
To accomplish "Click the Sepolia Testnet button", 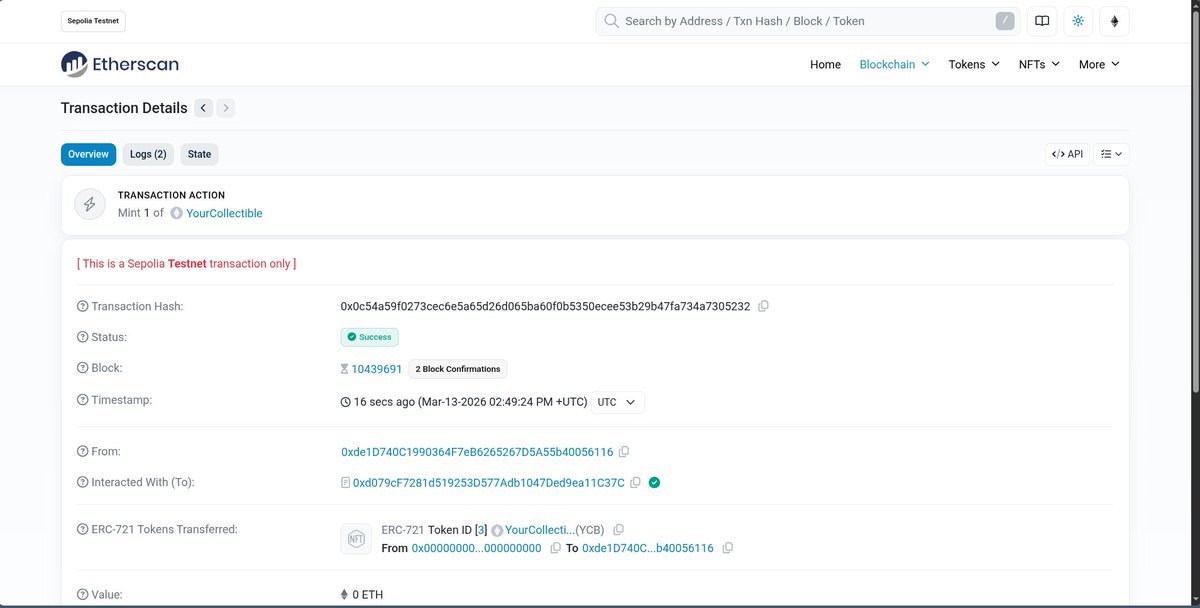I will click(x=92, y=20).
